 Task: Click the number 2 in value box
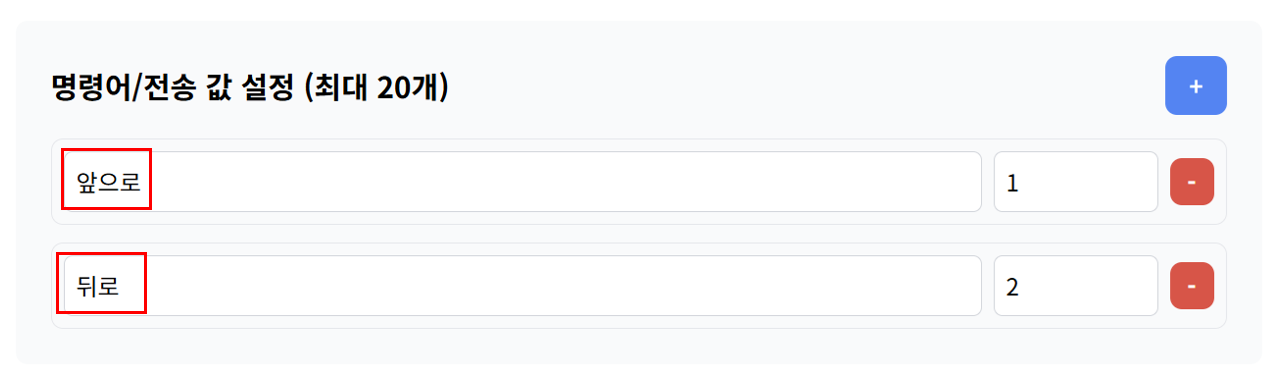pyautogui.click(x=1012, y=288)
